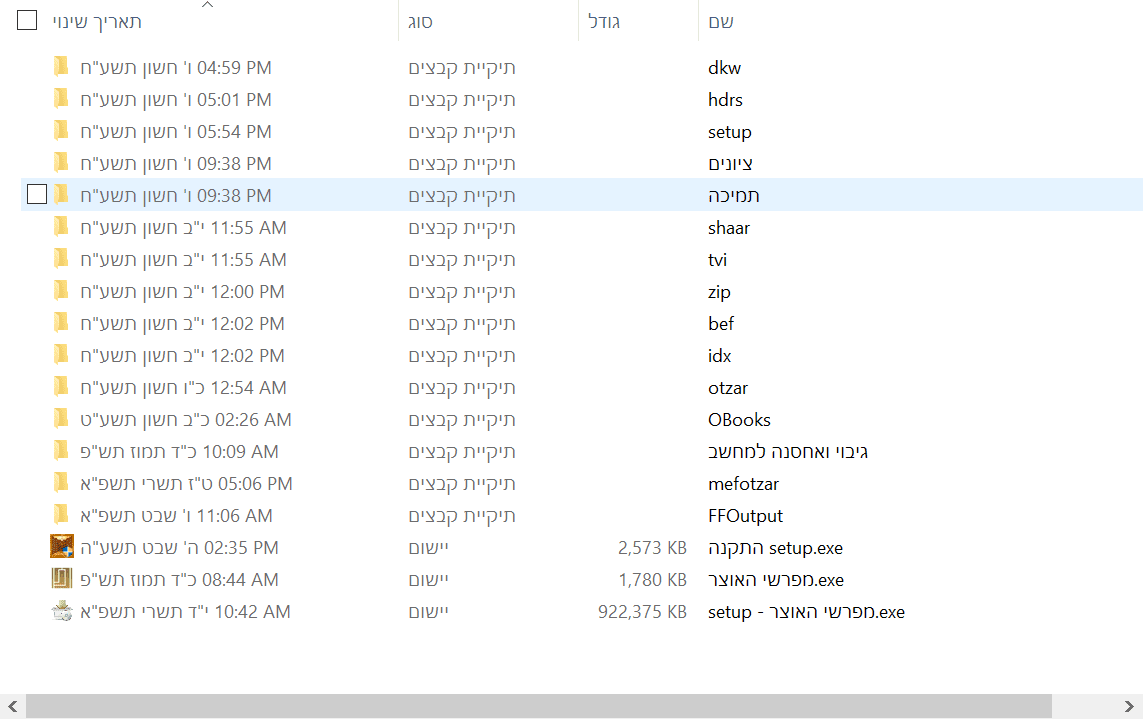Click the folder icon of bef
The height and width of the screenshot is (719, 1143).
click(61, 323)
